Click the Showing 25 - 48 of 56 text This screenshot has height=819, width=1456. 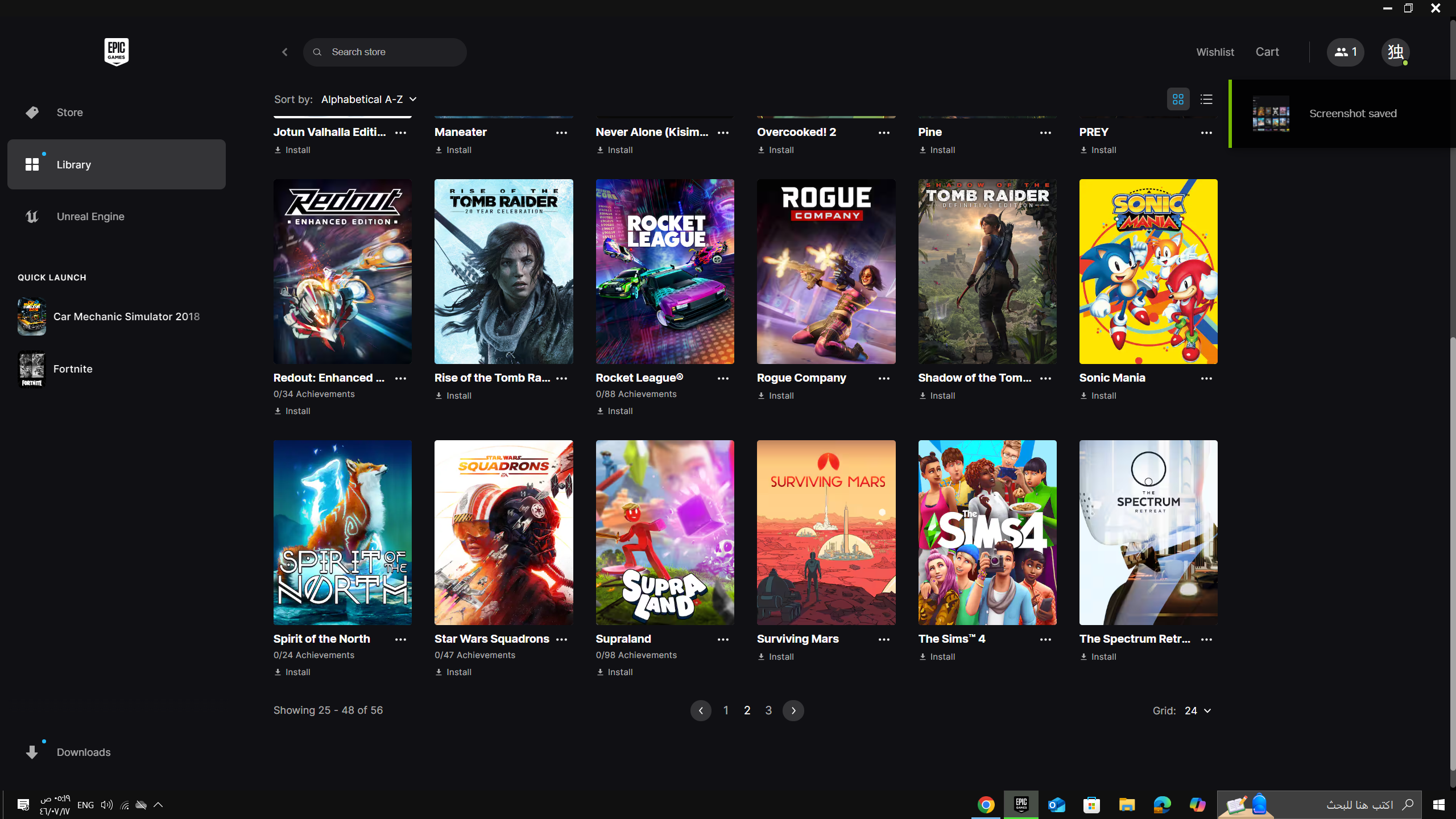pos(328,710)
